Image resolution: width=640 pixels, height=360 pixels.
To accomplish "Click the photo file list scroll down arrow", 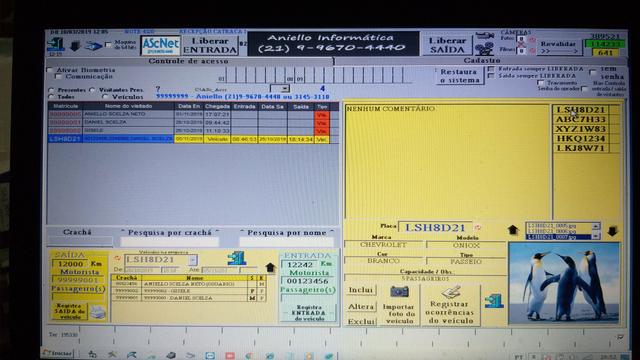I will coord(596,236).
